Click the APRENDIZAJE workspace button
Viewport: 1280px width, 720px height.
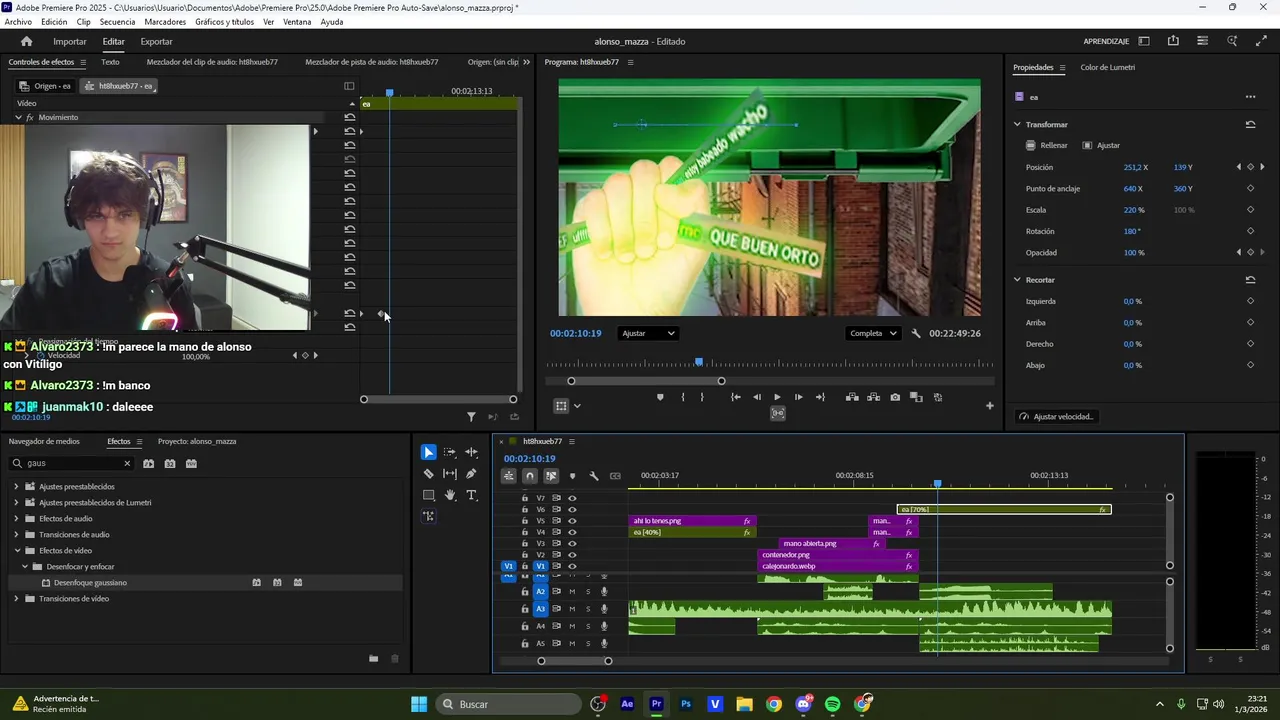(1106, 41)
